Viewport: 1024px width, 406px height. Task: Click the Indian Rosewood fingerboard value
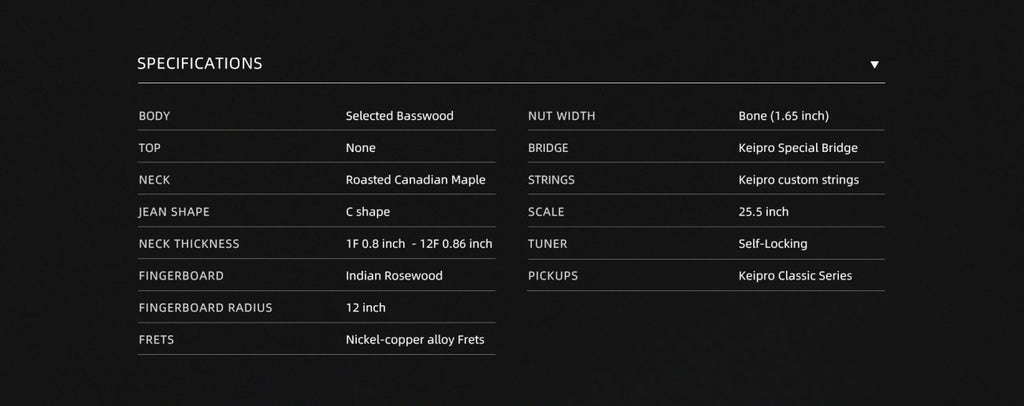click(394, 276)
